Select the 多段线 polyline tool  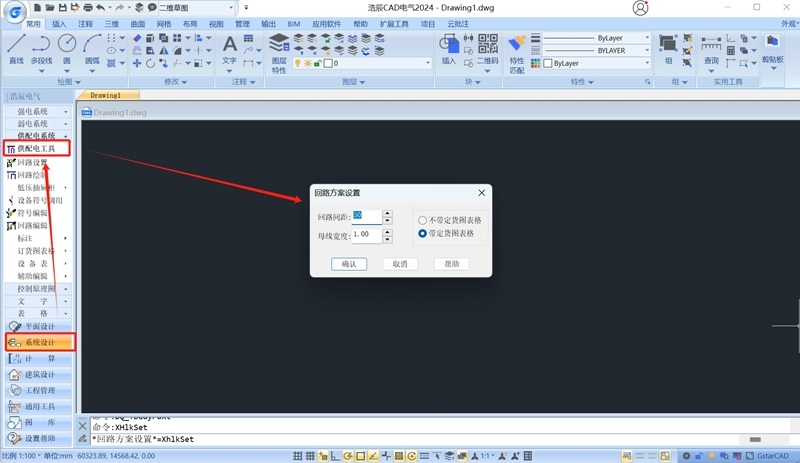pyautogui.click(x=41, y=49)
